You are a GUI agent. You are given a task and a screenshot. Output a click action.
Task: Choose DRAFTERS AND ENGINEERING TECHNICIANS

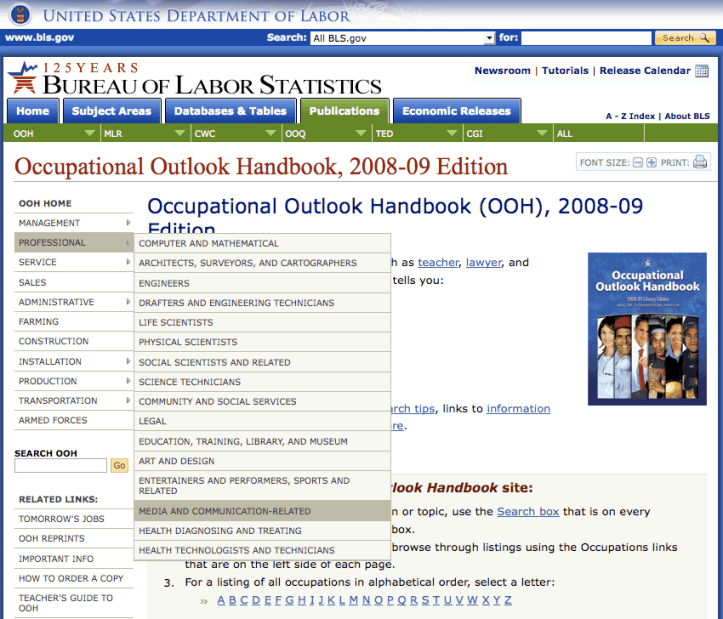tap(262, 303)
